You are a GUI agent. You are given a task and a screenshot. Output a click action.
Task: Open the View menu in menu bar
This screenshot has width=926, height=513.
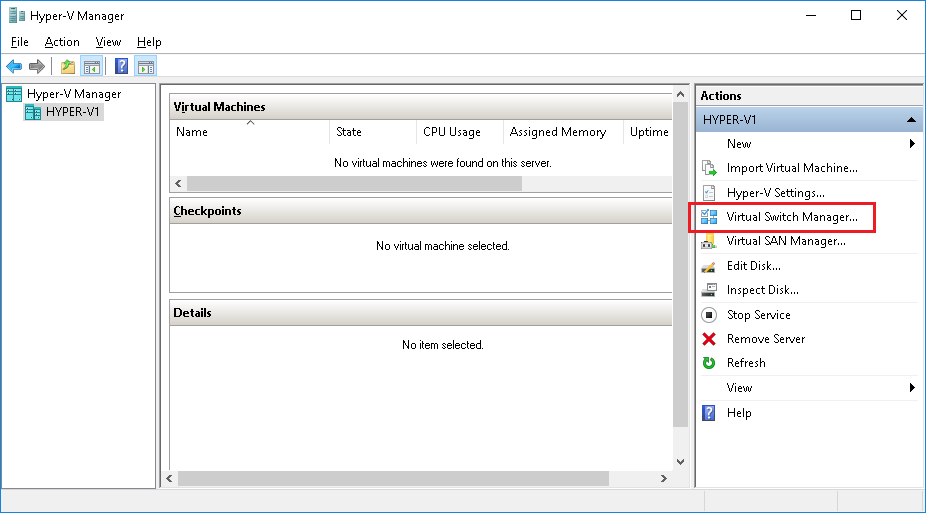[x=108, y=42]
